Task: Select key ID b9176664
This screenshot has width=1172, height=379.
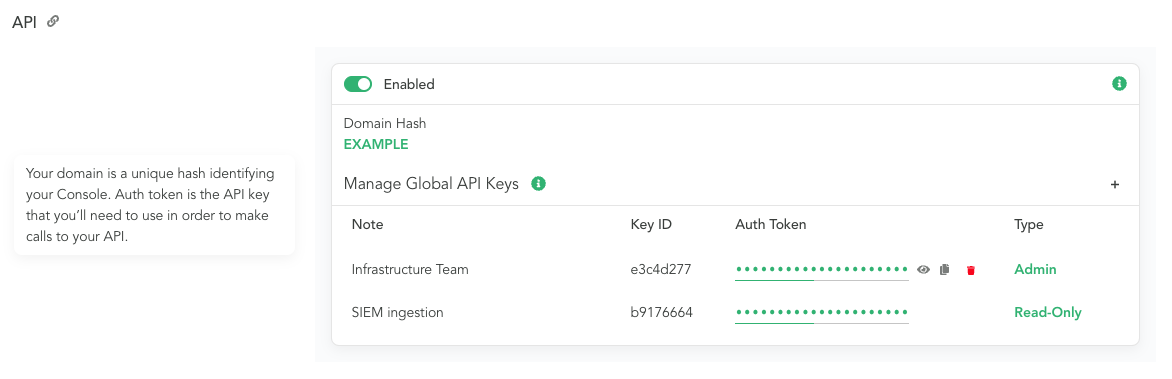Action: (661, 312)
